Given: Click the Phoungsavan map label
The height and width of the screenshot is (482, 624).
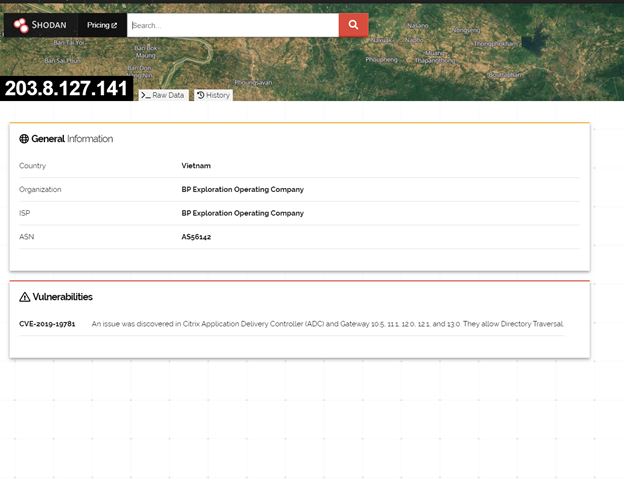Looking at the screenshot, I should click(253, 82).
